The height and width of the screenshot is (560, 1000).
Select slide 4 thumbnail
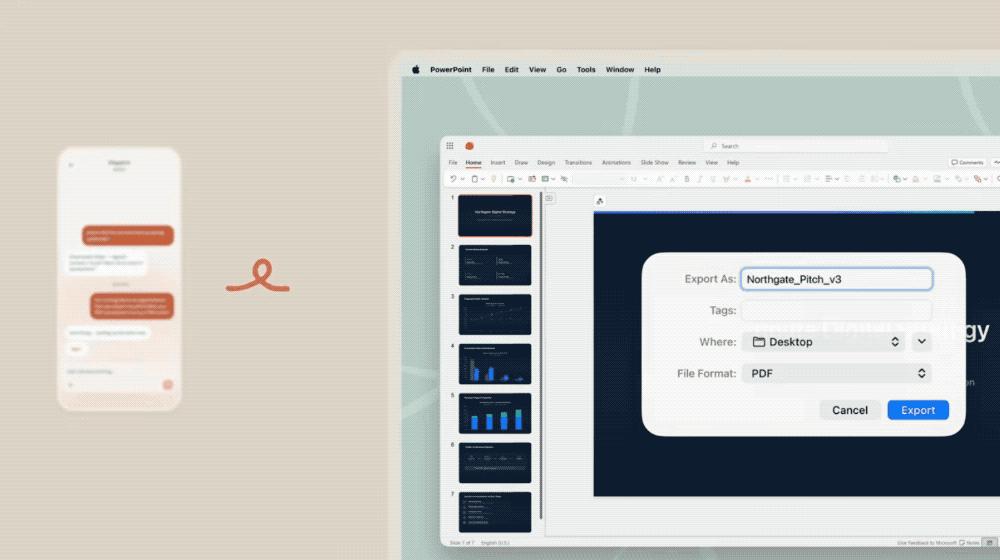[495, 364]
